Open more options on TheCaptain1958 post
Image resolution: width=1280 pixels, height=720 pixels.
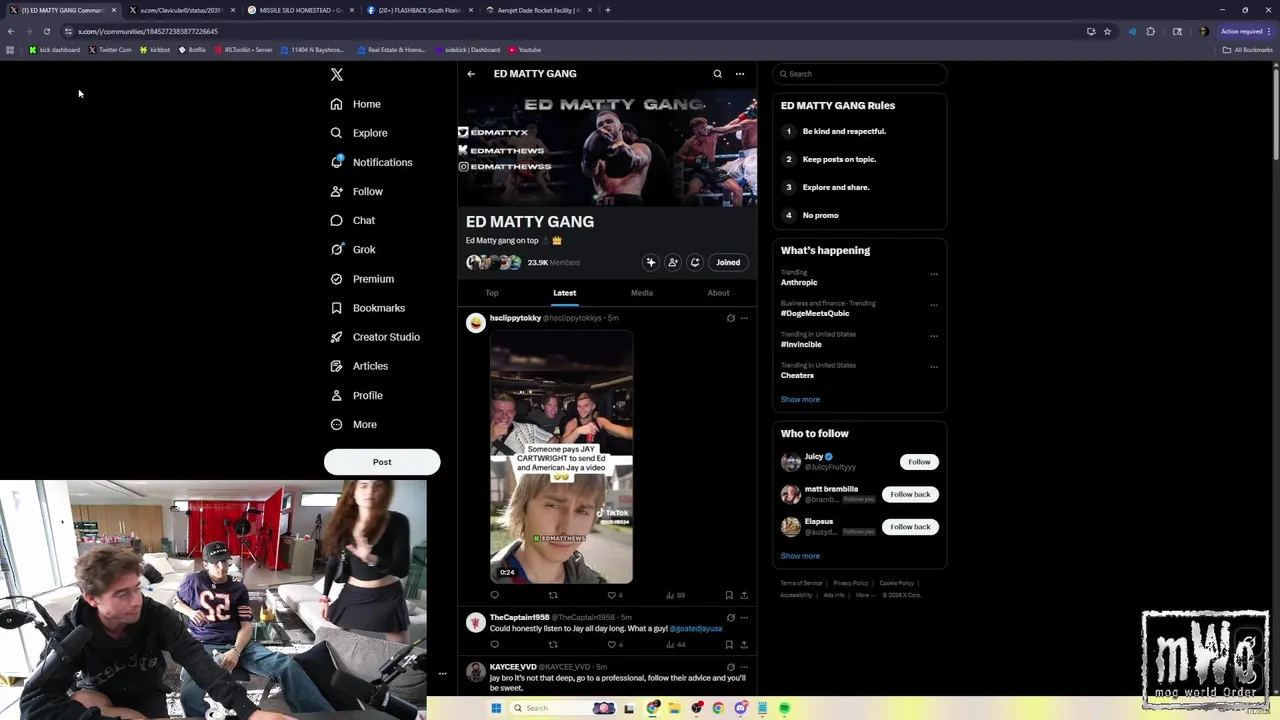point(744,618)
